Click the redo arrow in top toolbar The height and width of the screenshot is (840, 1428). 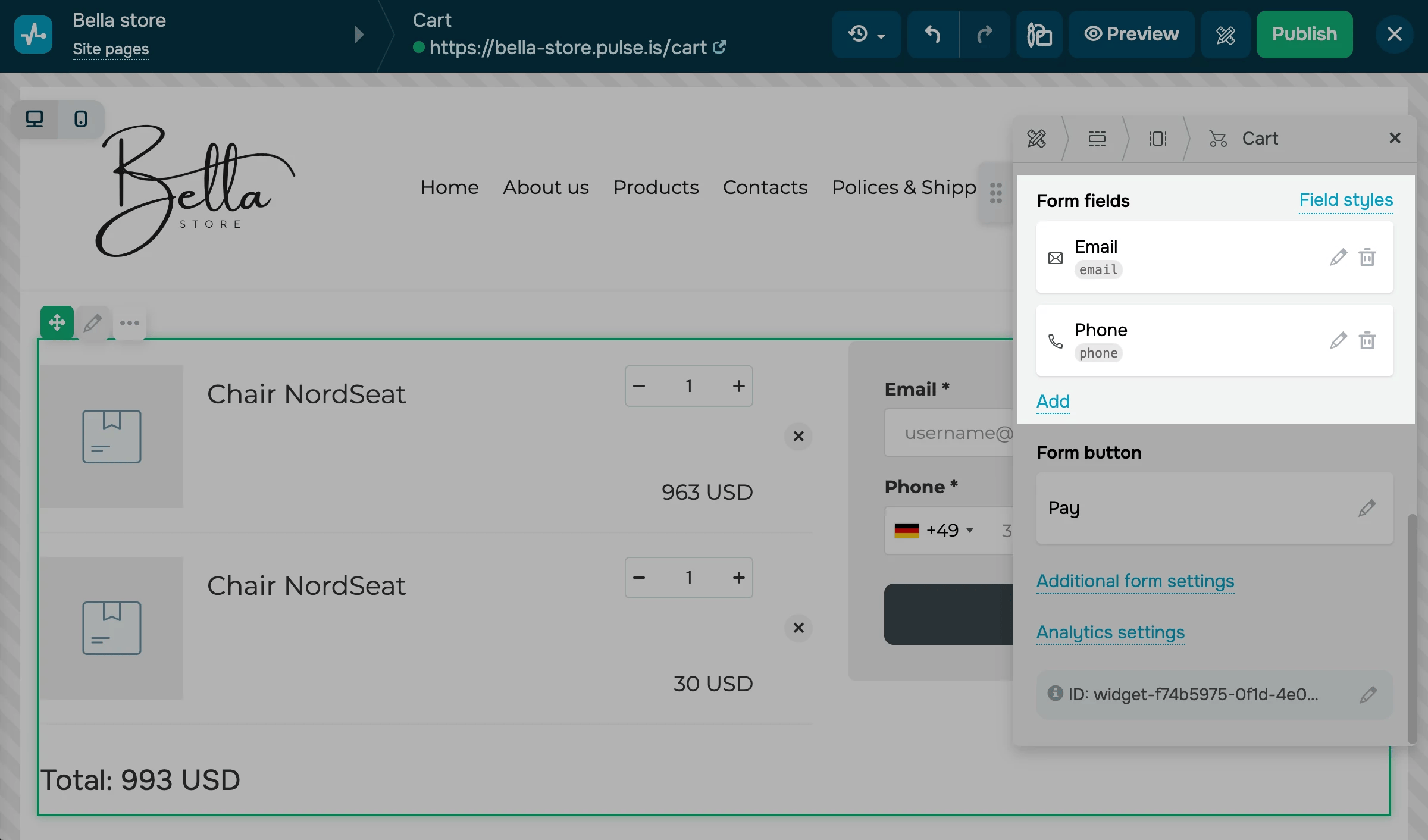coord(985,34)
